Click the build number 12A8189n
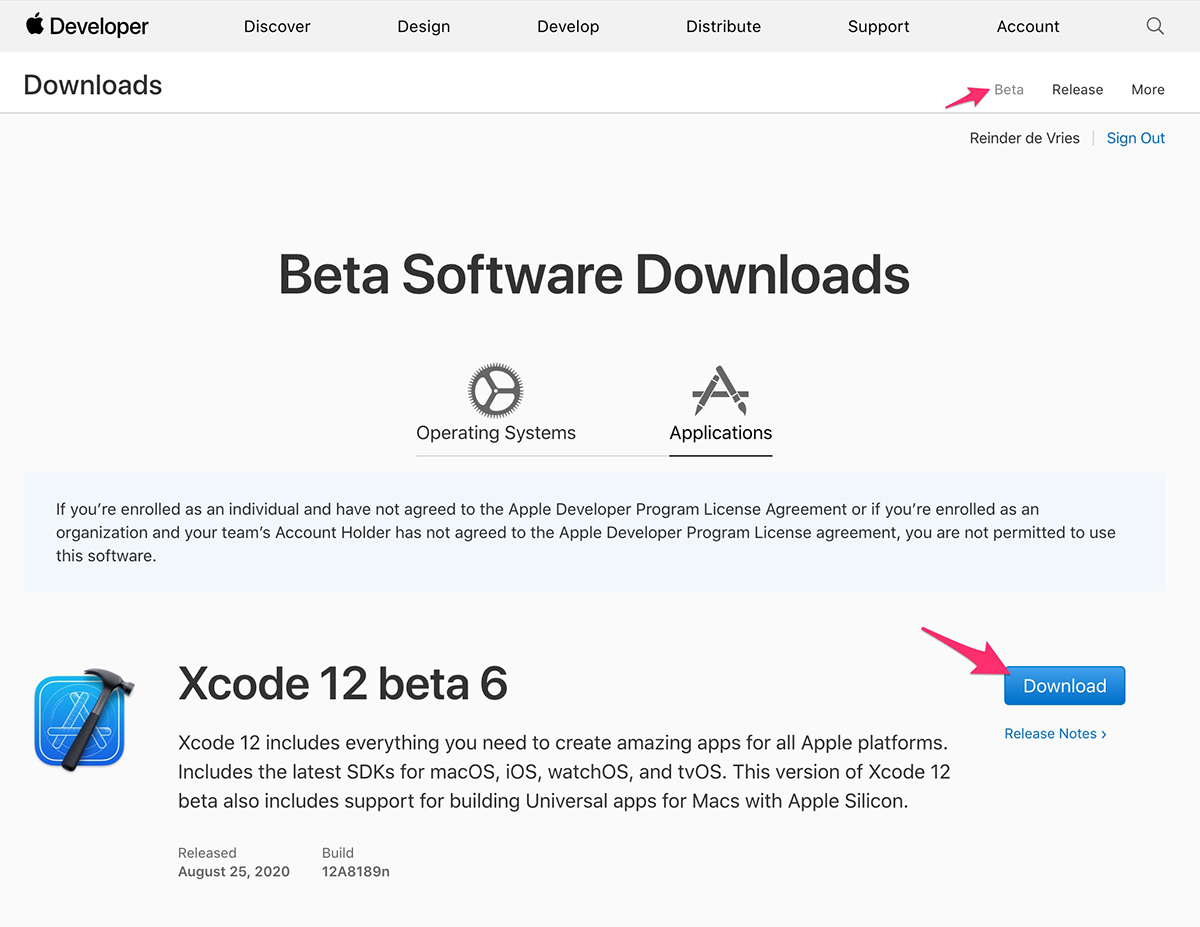This screenshot has height=927, width=1200. click(x=356, y=872)
